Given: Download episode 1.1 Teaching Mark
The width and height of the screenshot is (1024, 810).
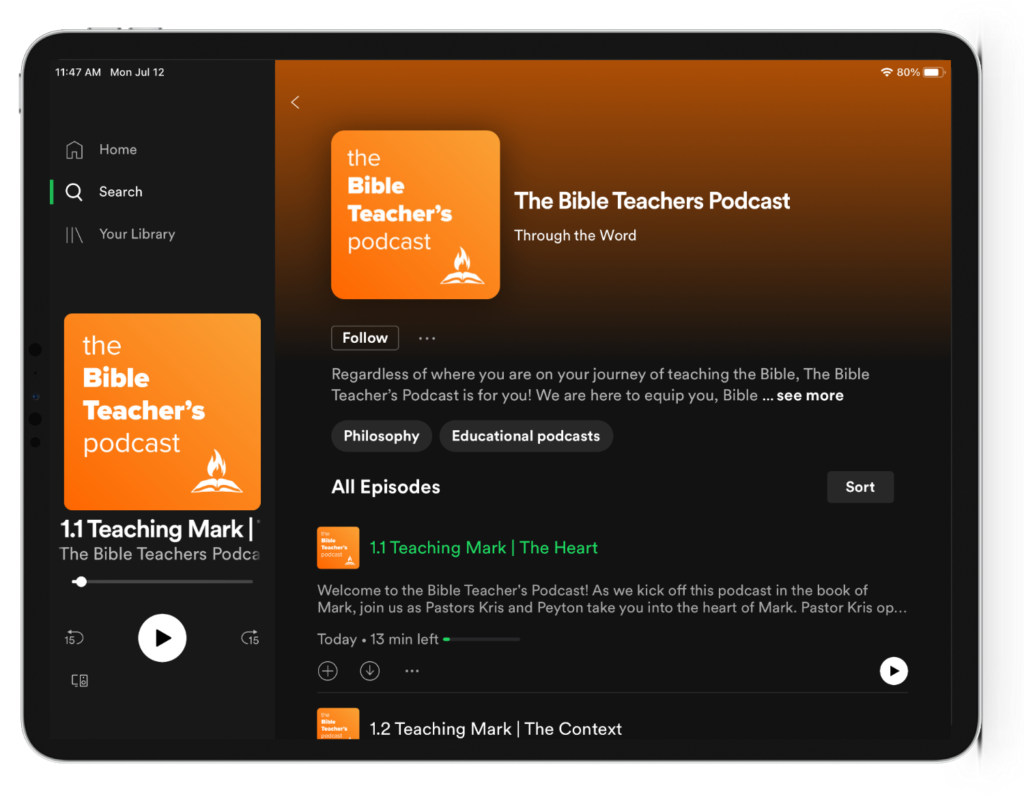Looking at the screenshot, I should pos(370,671).
